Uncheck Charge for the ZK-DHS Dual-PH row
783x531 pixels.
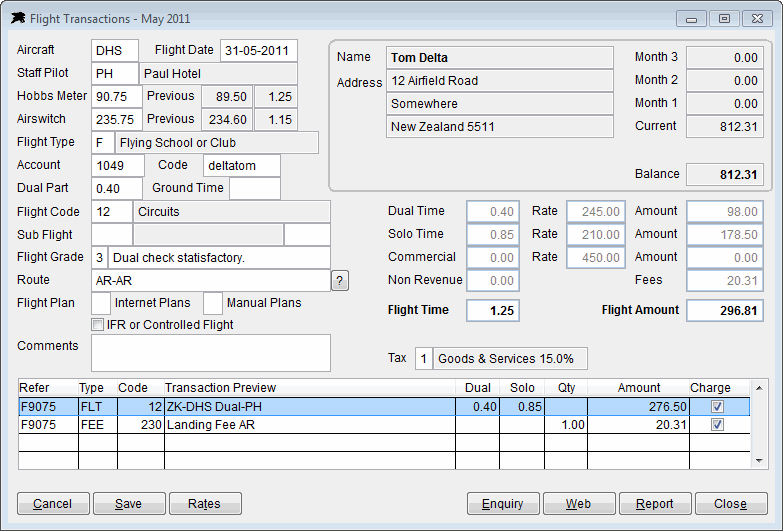(x=717, y=407)
